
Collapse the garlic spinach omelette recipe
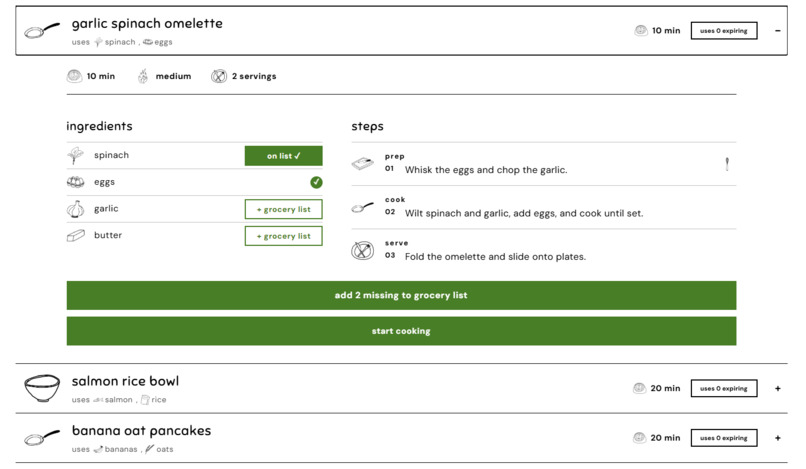pos(778,31)
